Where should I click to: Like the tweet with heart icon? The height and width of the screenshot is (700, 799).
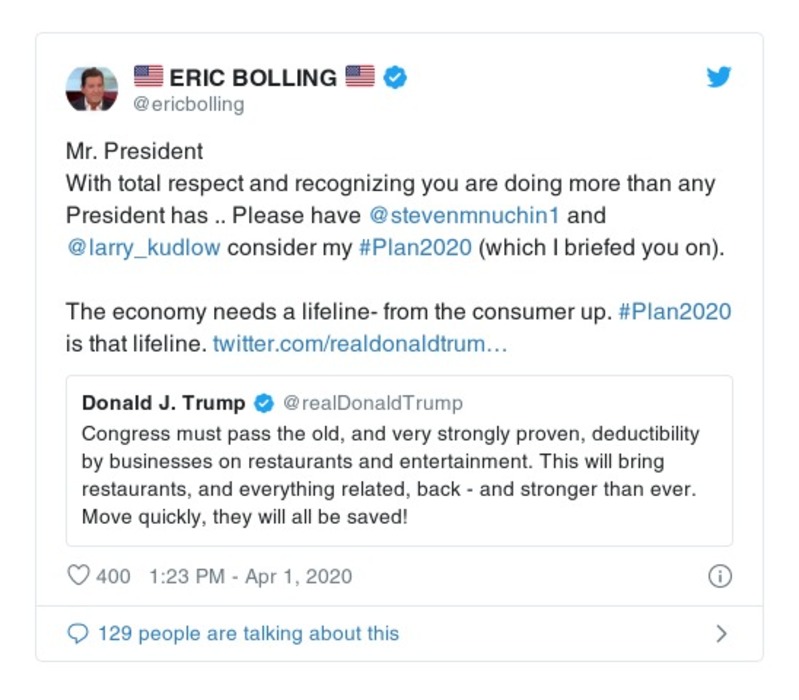pyautogui.click(x=77, y=577)
